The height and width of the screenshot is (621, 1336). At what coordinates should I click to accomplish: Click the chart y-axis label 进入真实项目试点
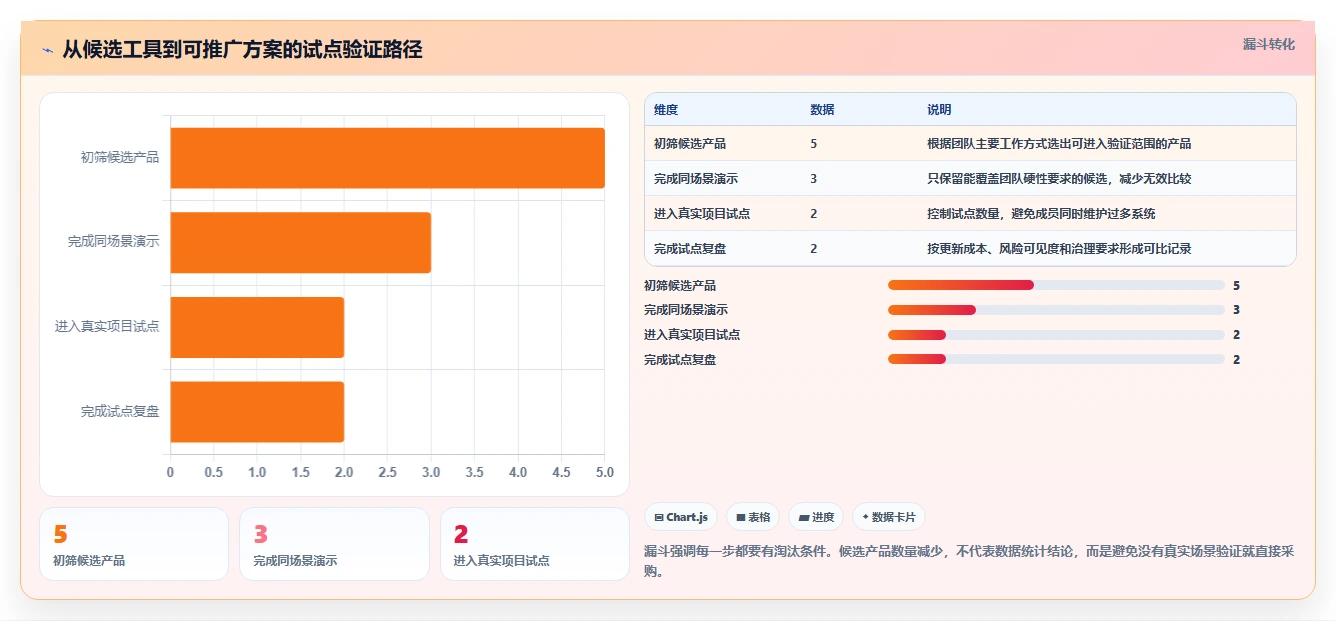pyautogui.click(x=107, y=327)
